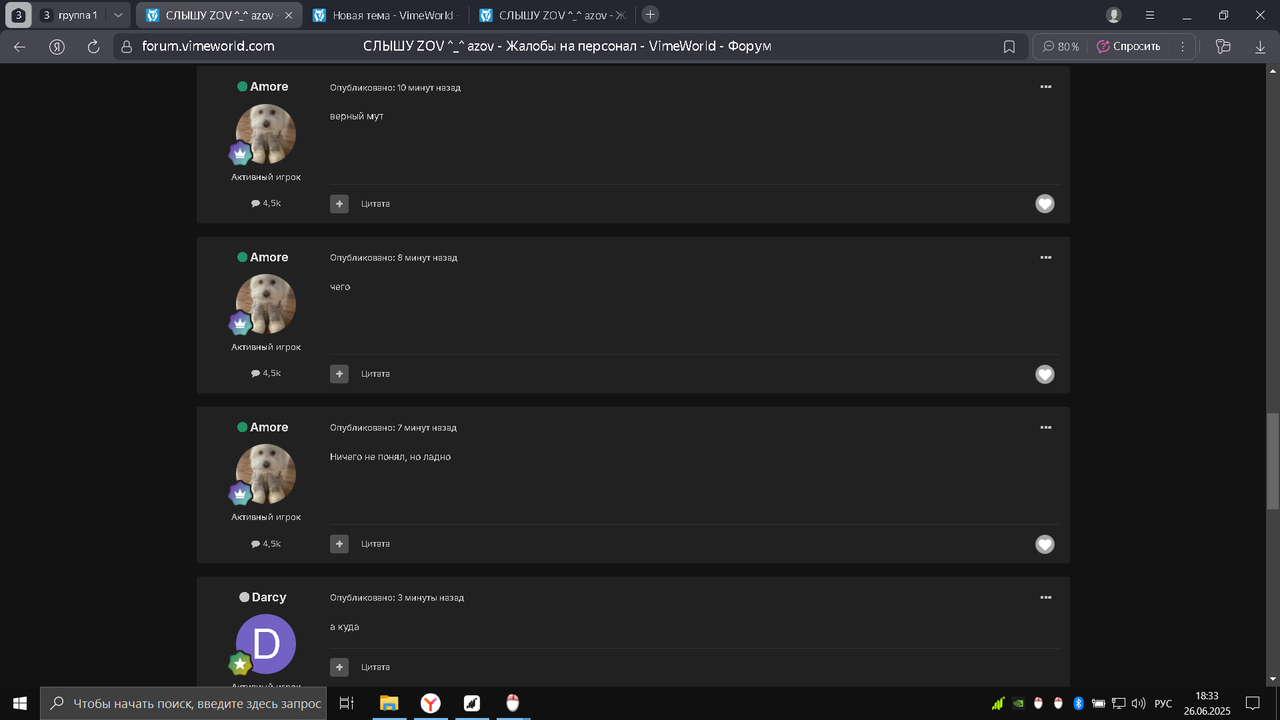Multi-quote plus on верный мут post
This screenshot has height=720, width=1280.
(339, 204)
